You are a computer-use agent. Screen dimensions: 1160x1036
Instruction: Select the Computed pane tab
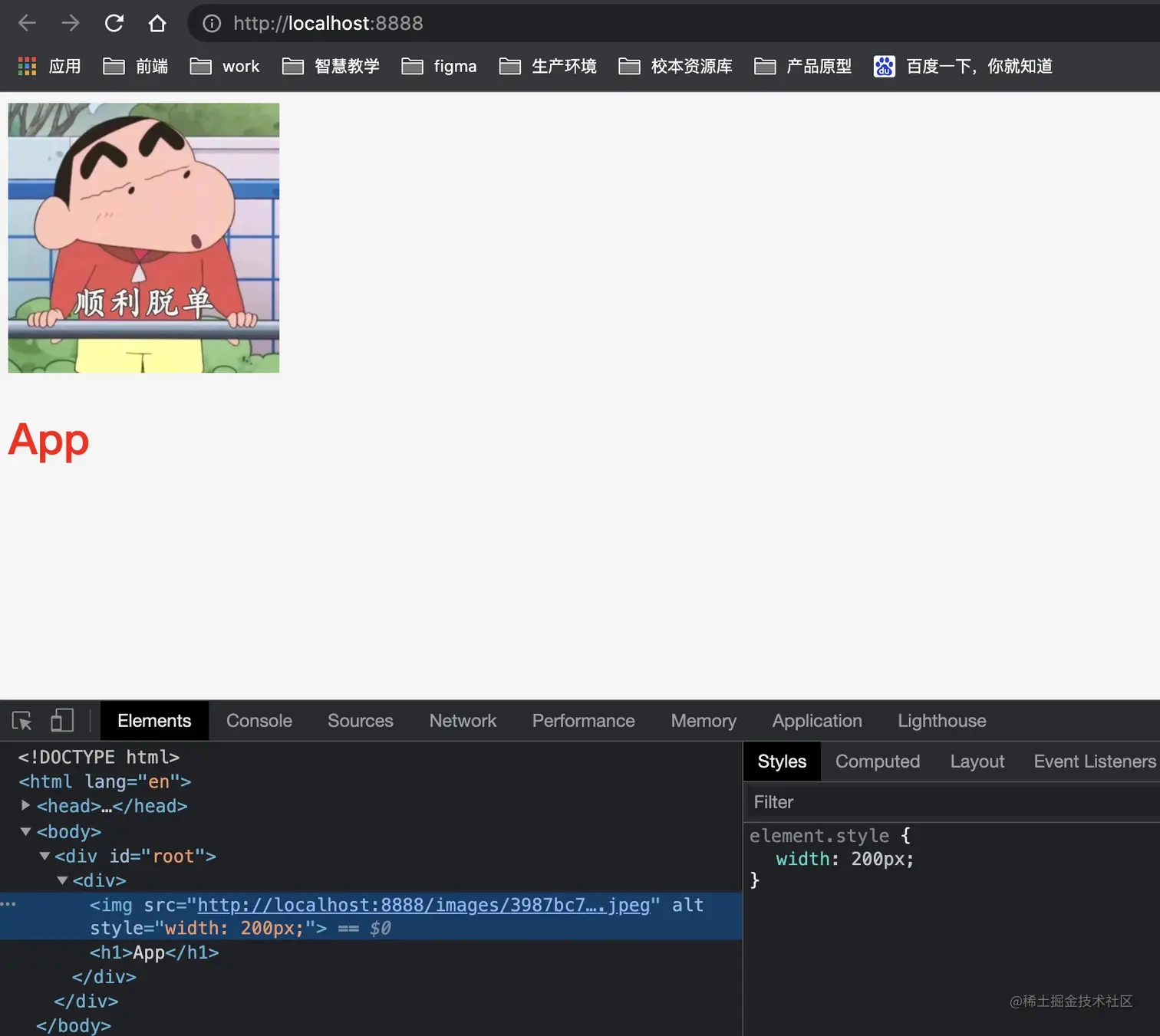pos(878,761)
